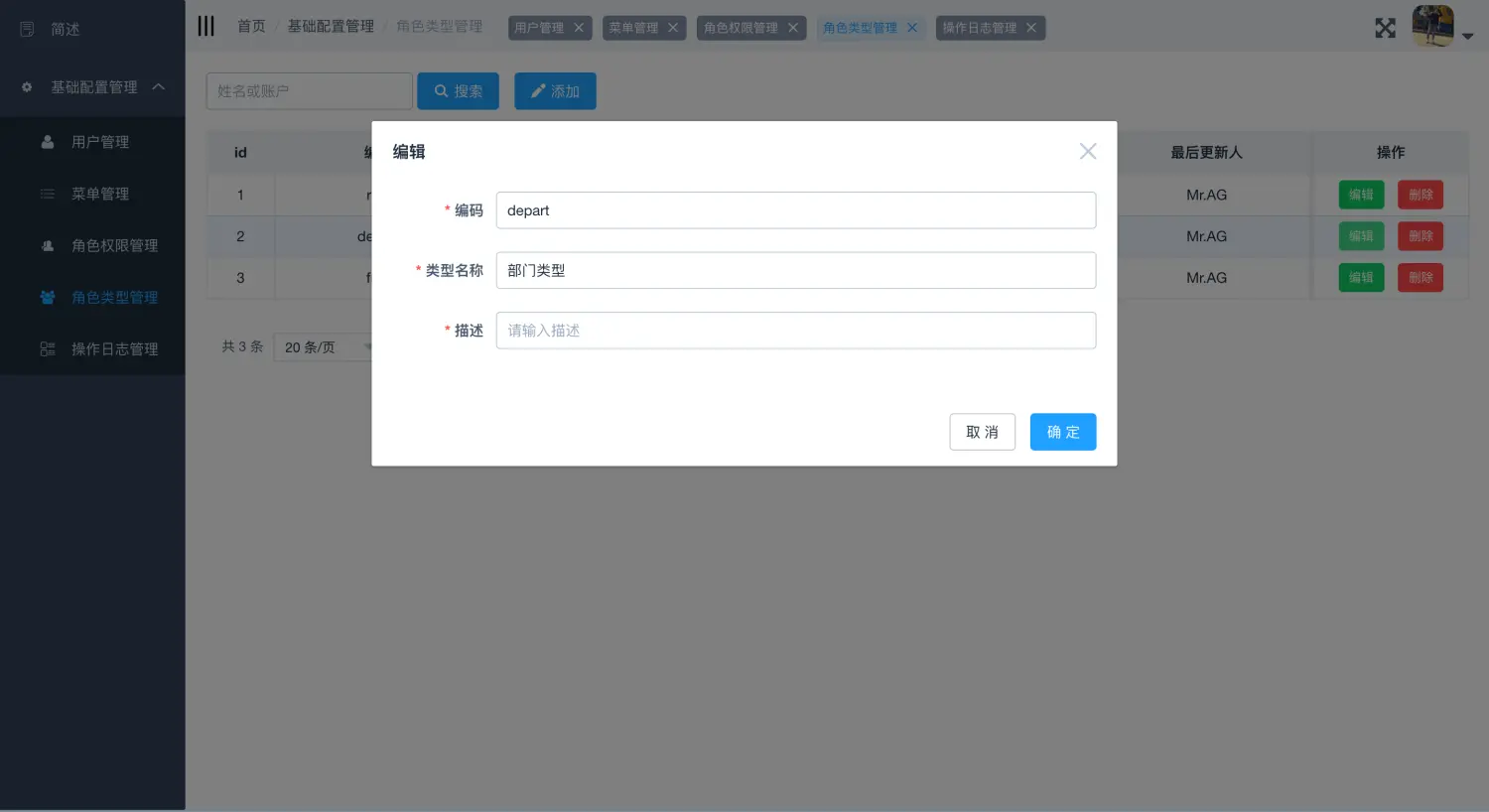Switch to the 角色权限管理 tab
The height and width of the screenshot is (812, 1489).
click(x=741, y=28)
